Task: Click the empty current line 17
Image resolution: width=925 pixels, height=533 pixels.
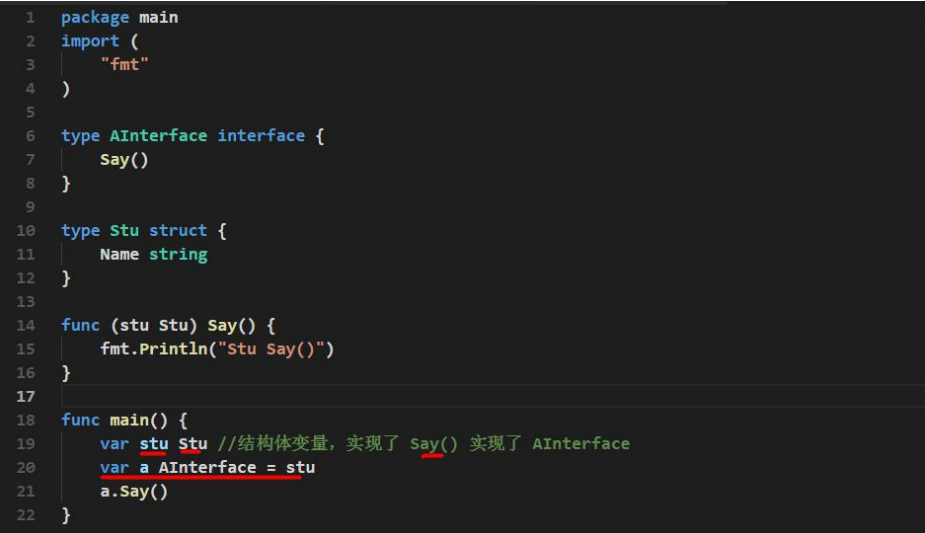Action: 493,396
